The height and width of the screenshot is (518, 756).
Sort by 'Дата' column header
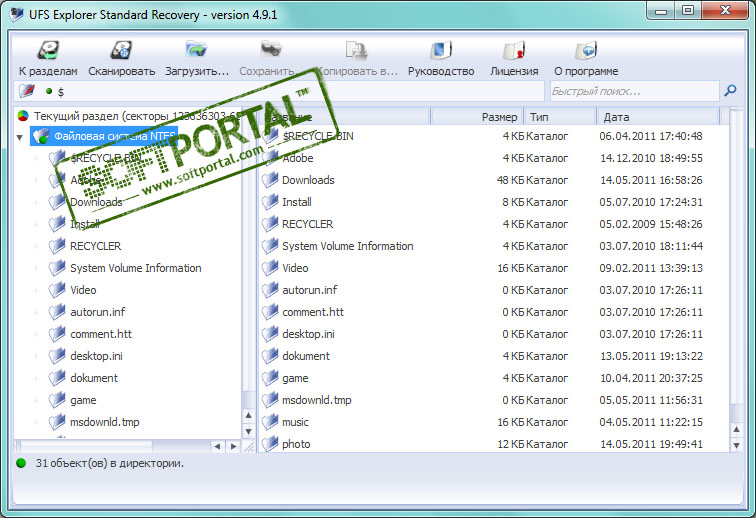[657, 117]
